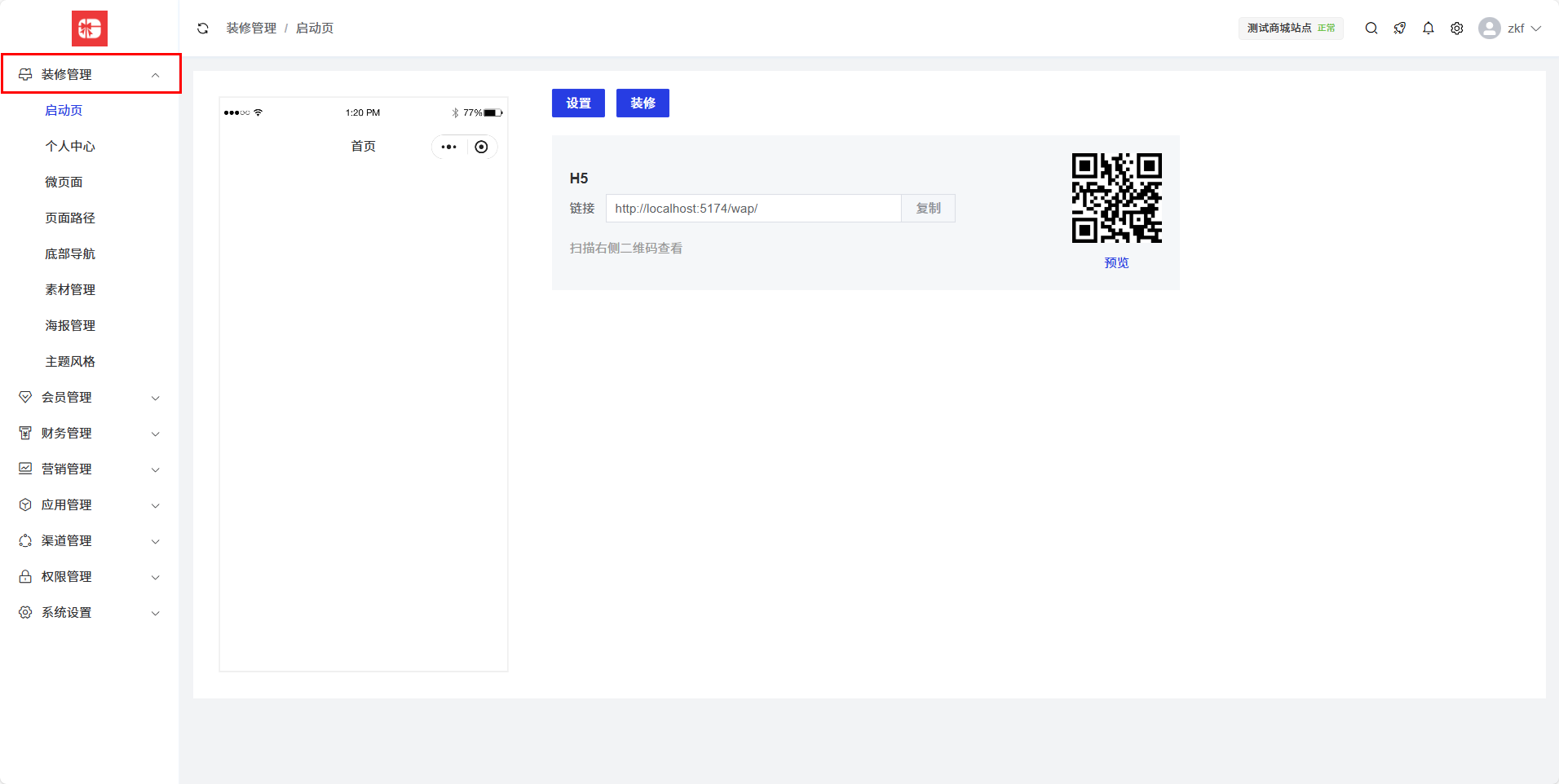Open notifications bell icon
1559x784 pixels.
pyautogui.click(x=1429, y=29)
